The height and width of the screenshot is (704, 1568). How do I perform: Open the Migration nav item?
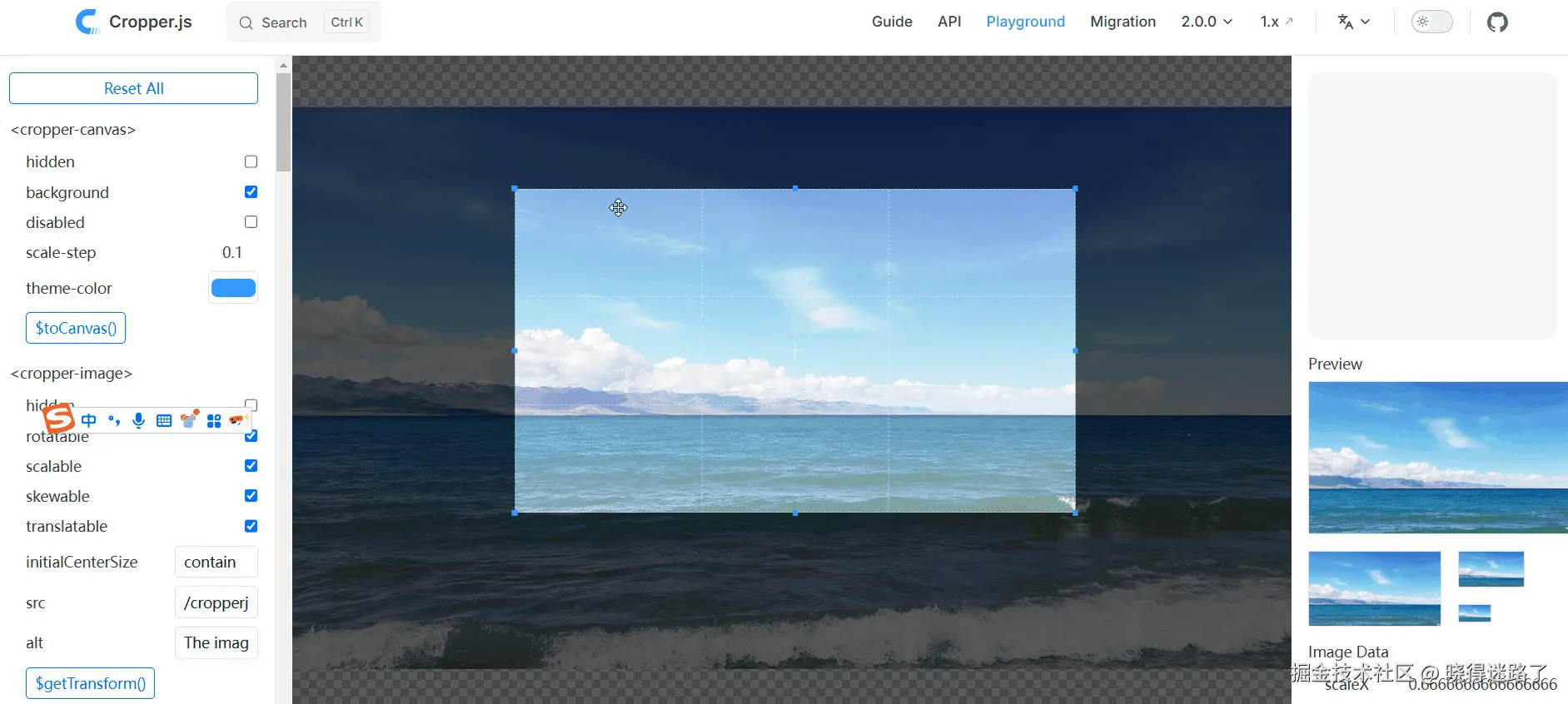point(1122,22)
